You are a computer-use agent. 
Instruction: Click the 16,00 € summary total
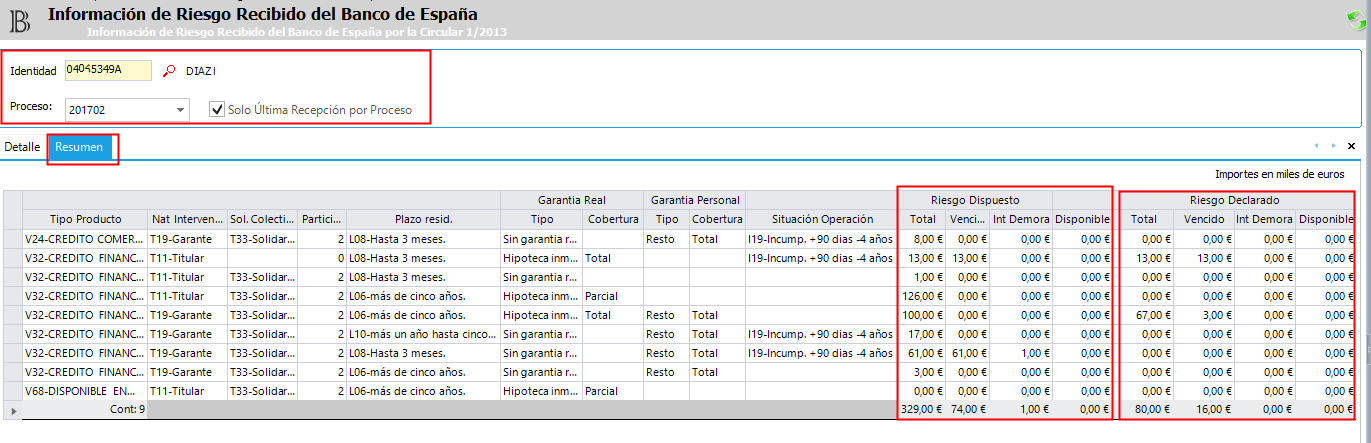coord(1204,409)
